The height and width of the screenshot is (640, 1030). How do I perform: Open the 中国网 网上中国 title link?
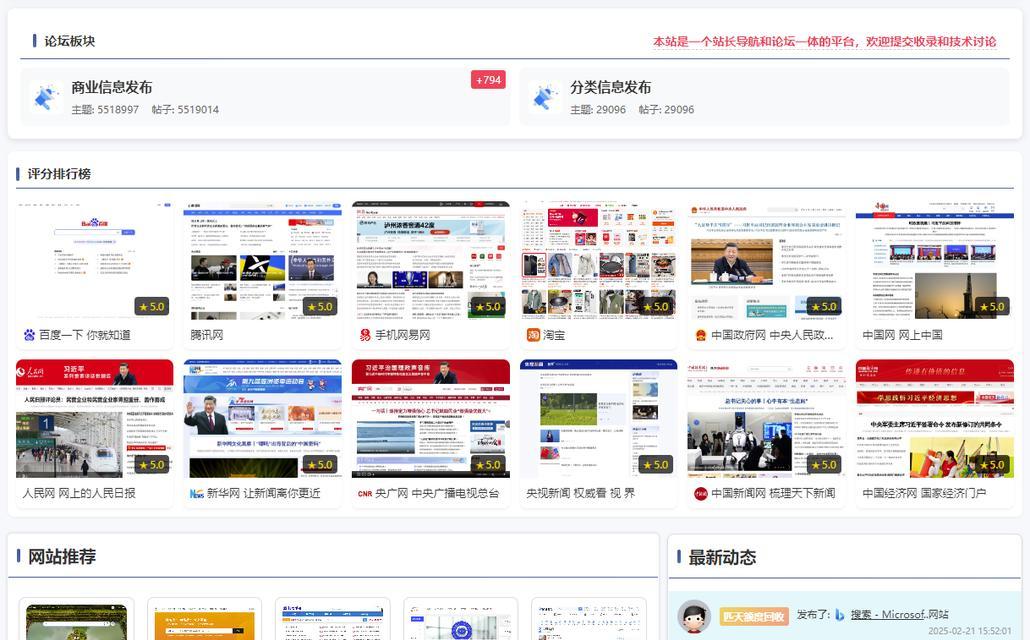point(902,335)
